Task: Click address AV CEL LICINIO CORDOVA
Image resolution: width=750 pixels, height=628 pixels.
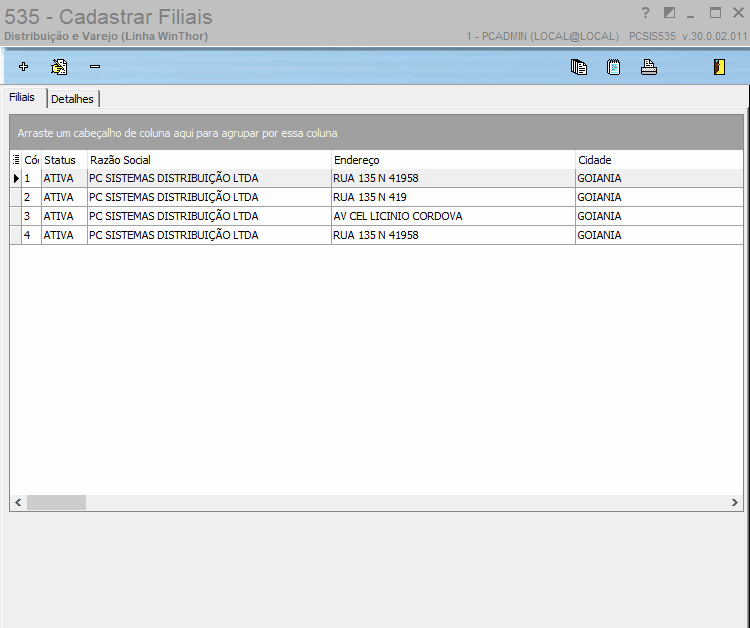Action: tap(453, 216)
